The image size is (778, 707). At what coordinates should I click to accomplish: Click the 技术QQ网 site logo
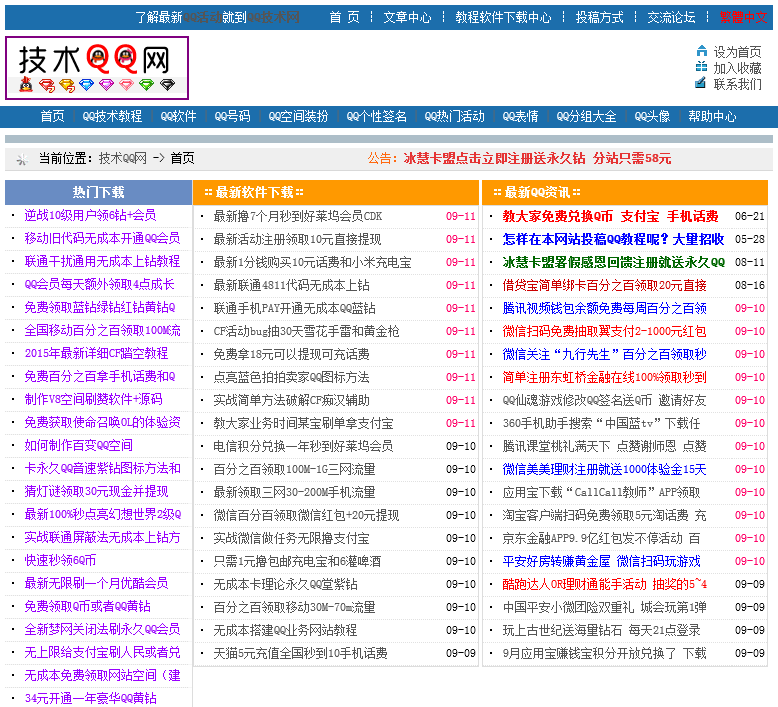[97, 68]
